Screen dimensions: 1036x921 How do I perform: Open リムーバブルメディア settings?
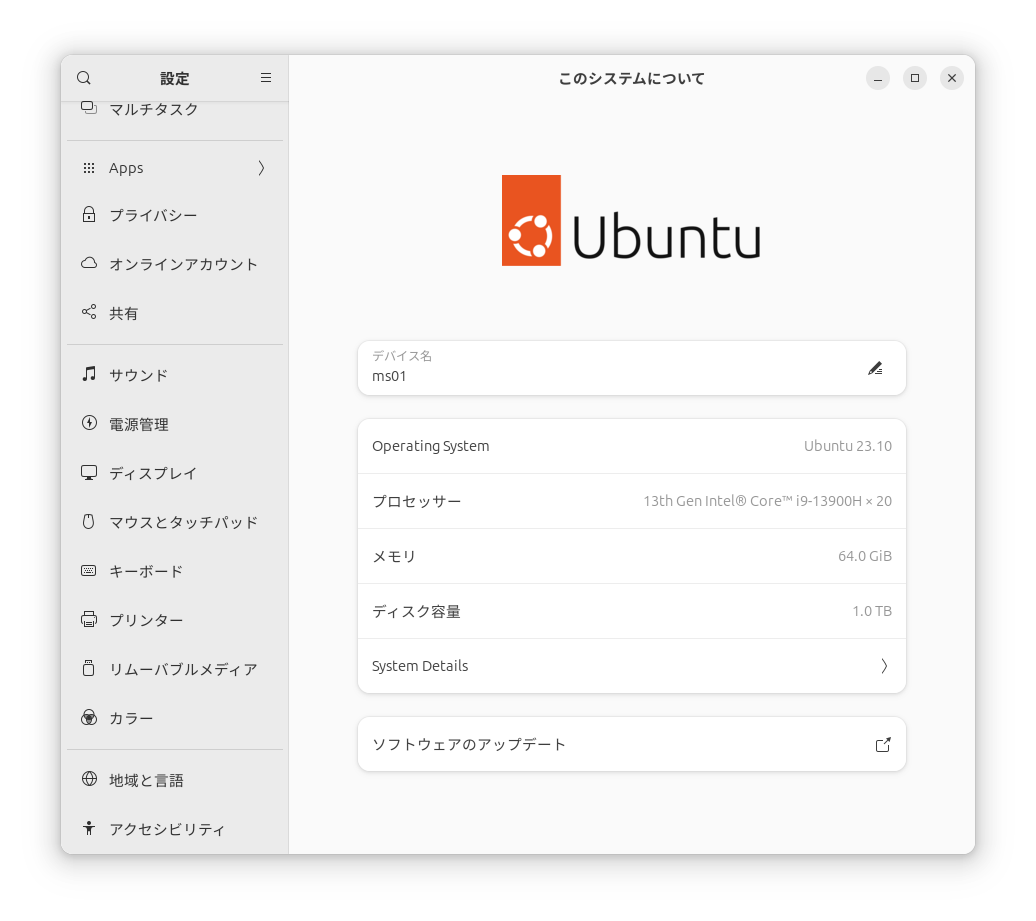coord(175,669)
